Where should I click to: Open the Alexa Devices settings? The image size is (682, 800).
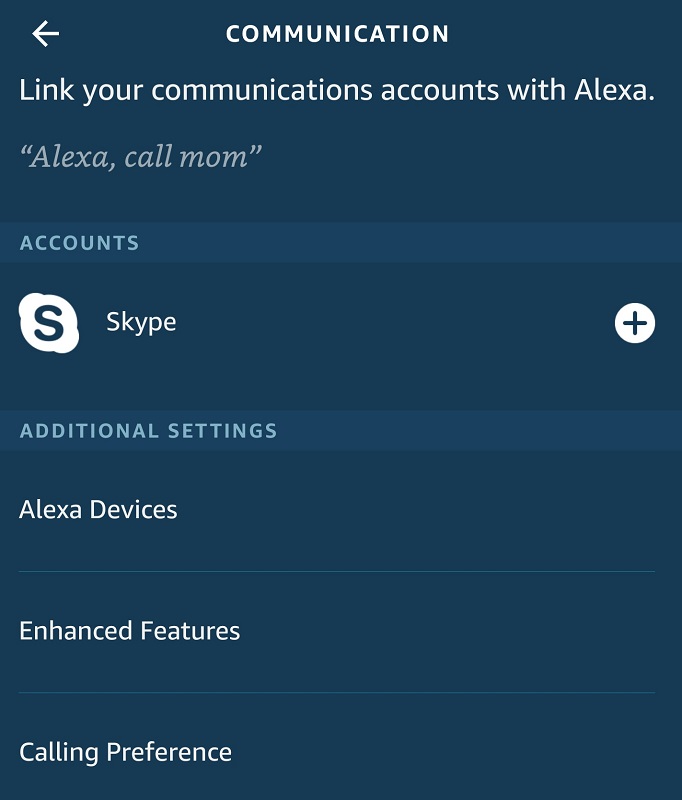(x=97, y=509)
